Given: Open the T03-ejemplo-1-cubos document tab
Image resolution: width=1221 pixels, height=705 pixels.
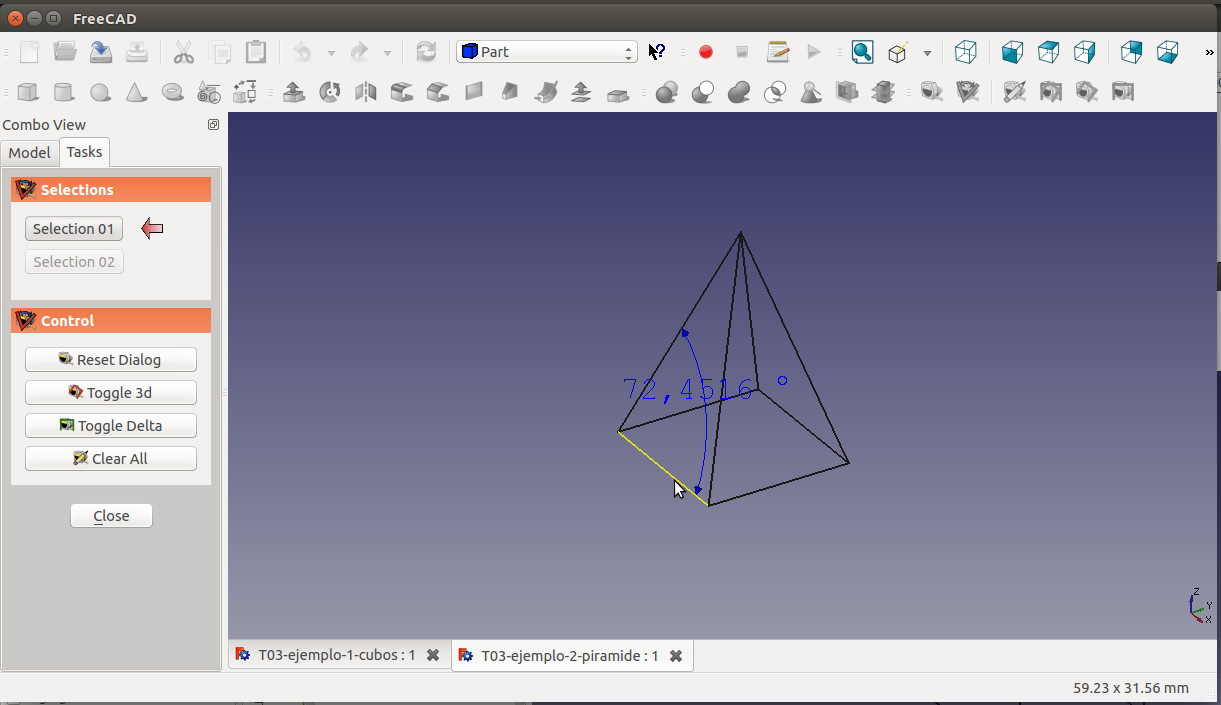Looking at the screenshot, I should pyautogui.click(x=336, y=655).
